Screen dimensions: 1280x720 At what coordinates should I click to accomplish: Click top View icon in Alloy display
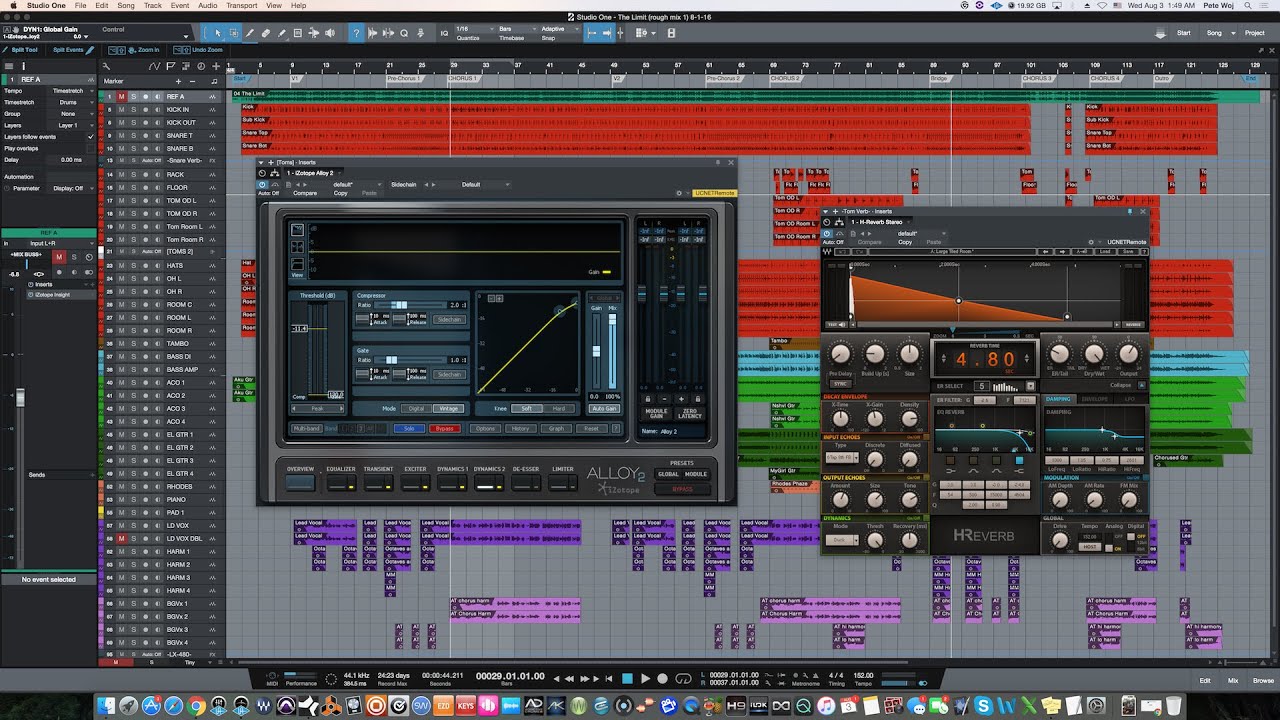click(x=297, y=230)
